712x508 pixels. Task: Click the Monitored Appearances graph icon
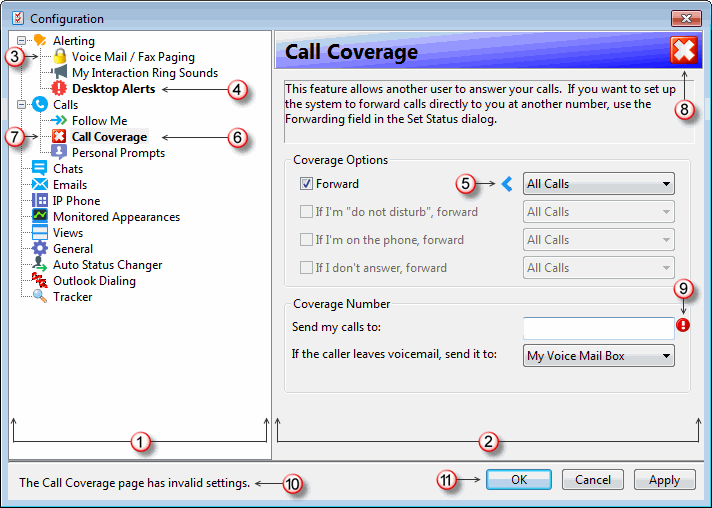[x=40, y=217]
